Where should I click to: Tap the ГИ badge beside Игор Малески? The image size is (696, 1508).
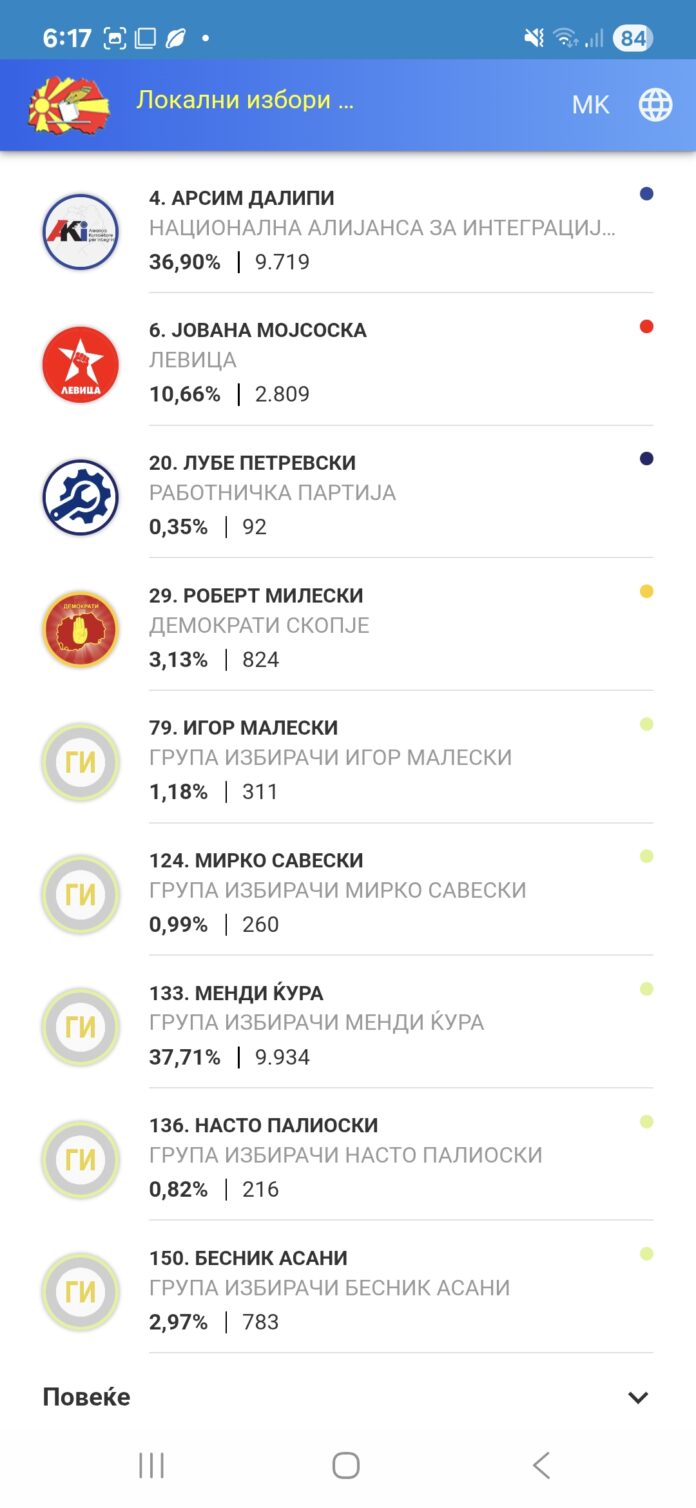[81, 762]
